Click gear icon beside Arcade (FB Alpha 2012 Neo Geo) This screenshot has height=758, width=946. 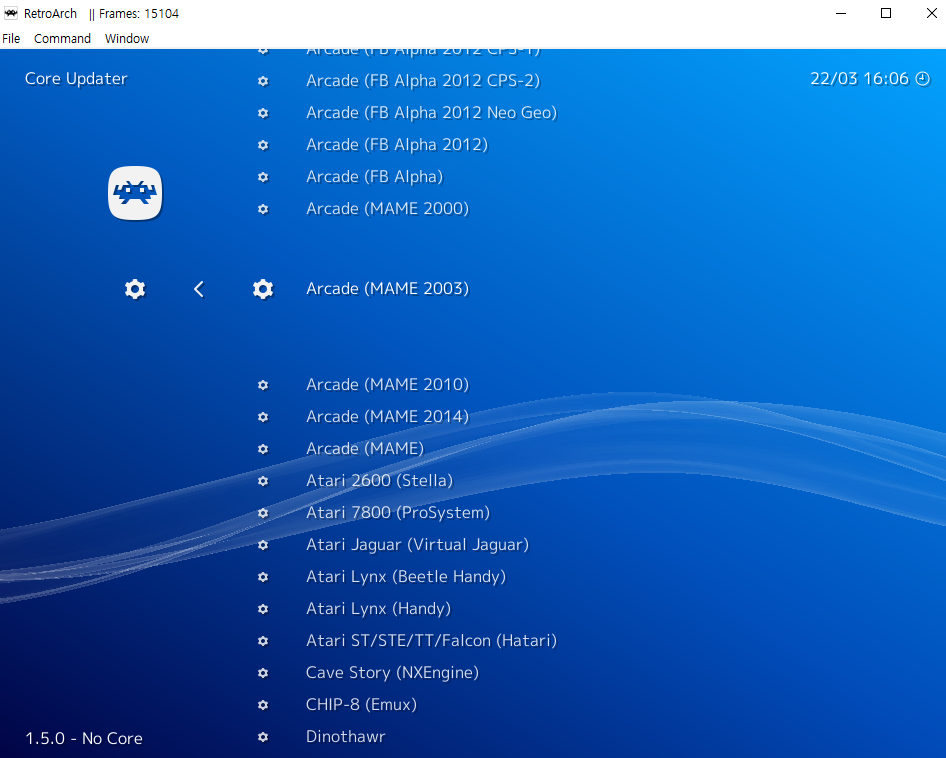click(x=263, y=113)
